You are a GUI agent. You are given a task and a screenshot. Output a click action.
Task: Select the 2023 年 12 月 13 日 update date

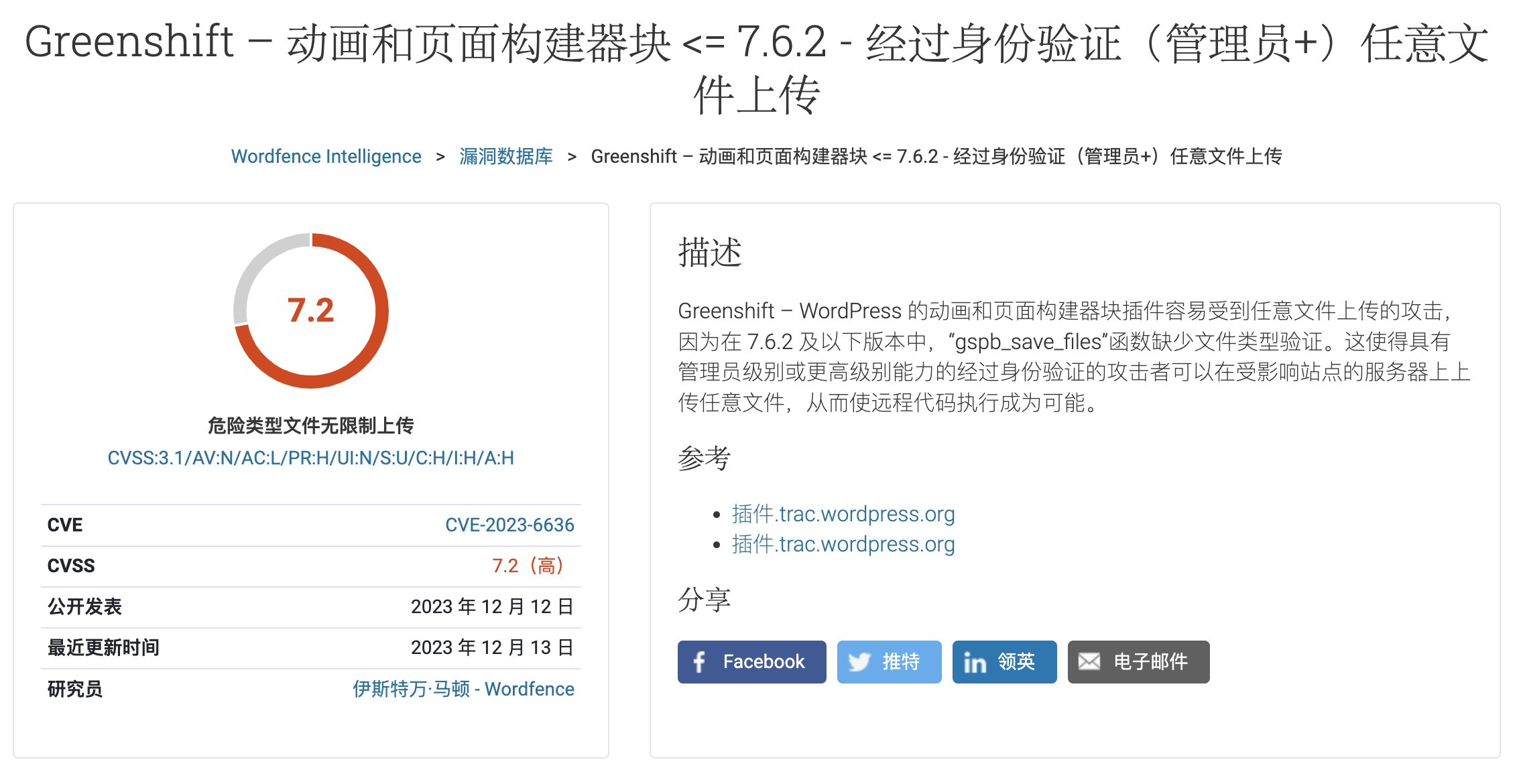(493, 647)
